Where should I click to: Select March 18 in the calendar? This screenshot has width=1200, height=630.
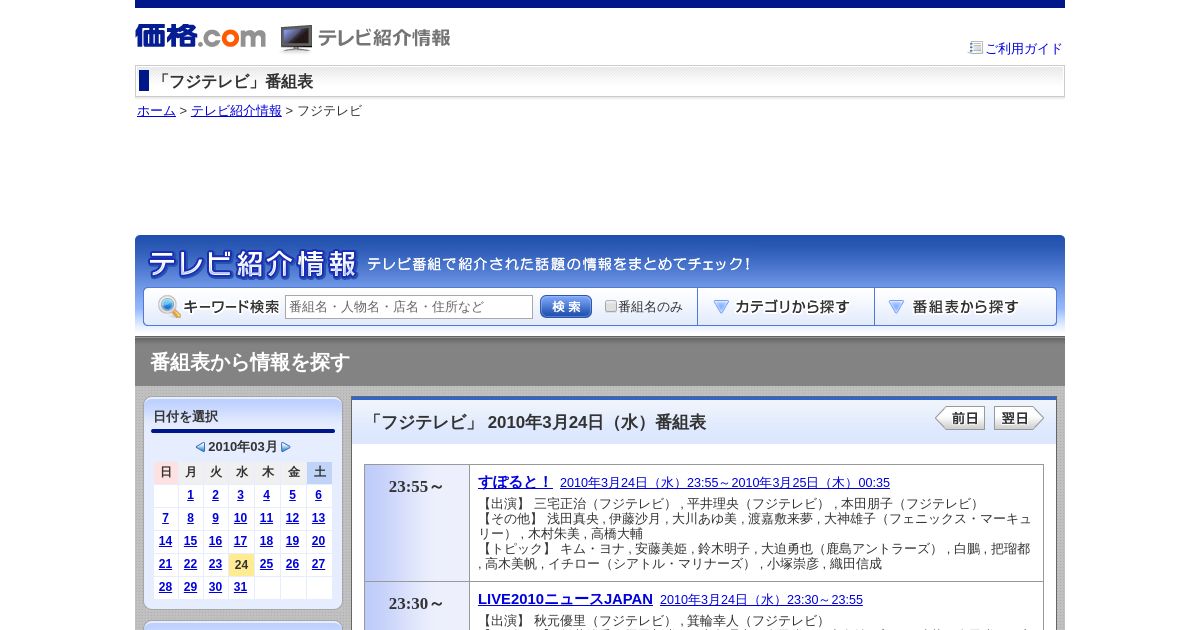266,541
